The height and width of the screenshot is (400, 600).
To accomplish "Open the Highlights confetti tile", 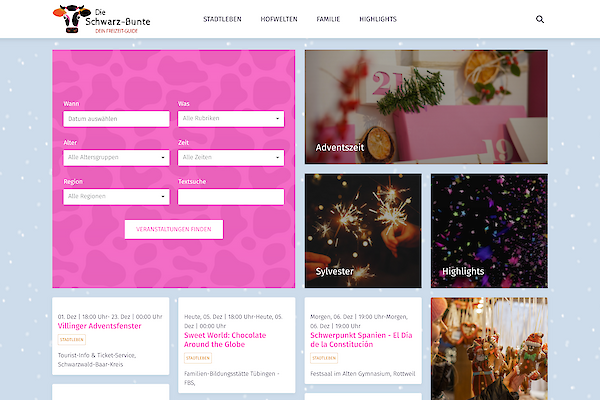I will (x=489, y=229).
